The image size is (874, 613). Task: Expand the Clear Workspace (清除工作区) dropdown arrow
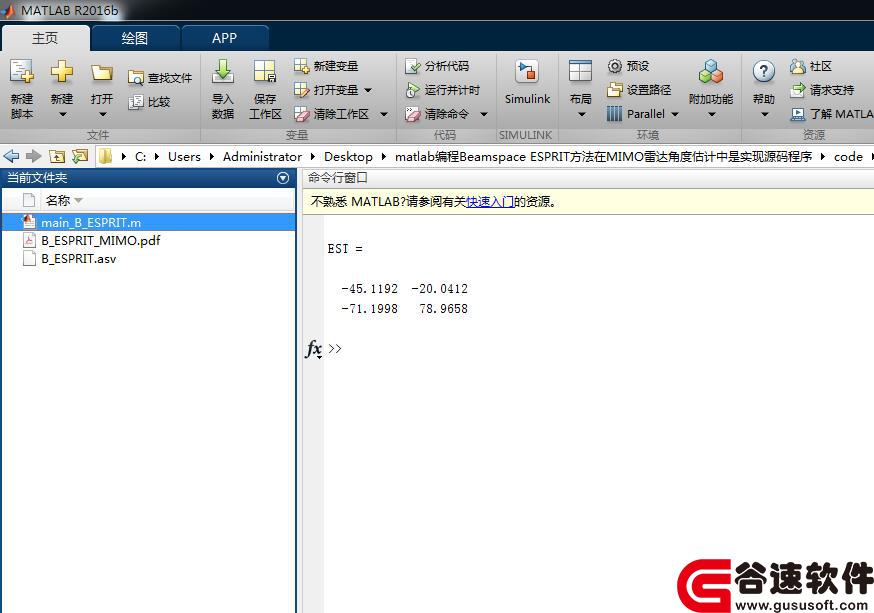[x=384, y=115]
